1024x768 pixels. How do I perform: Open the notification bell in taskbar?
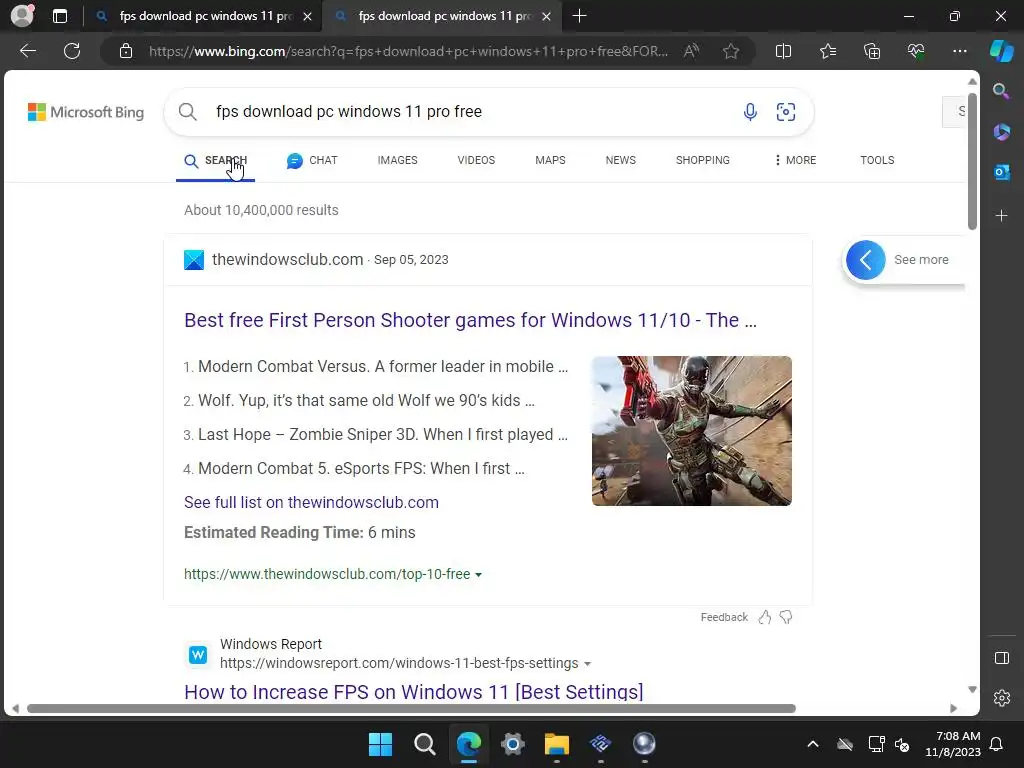pos(997,744)
